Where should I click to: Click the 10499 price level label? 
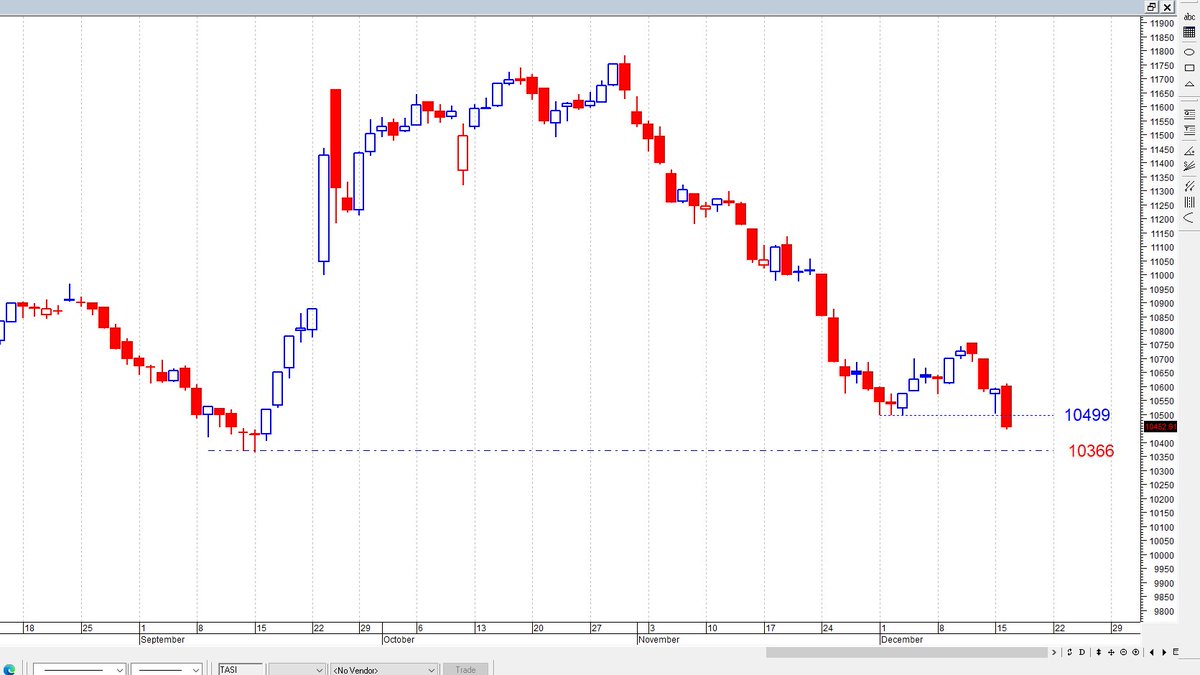(x=1087, y=415)
